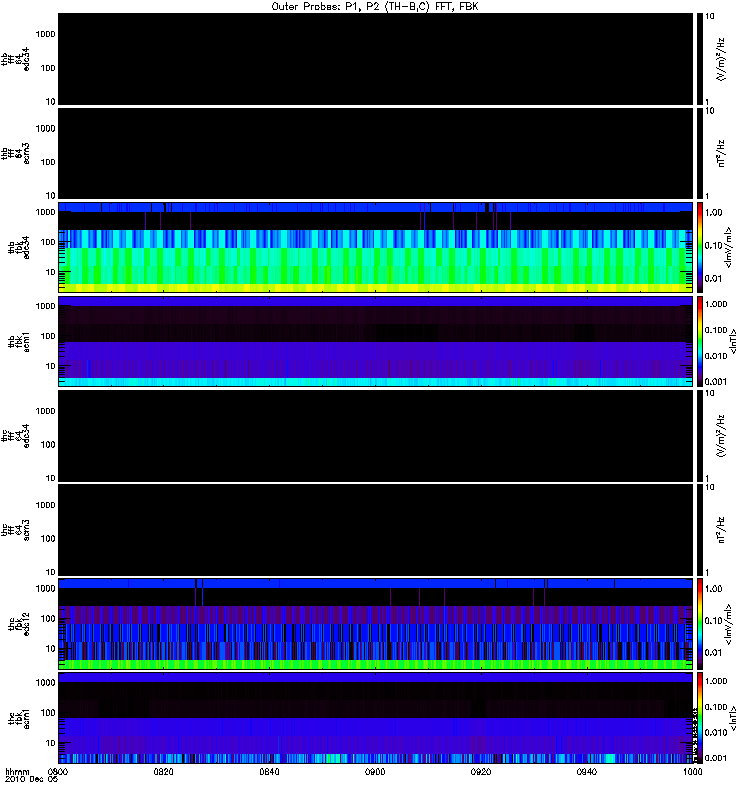The image size is (750, 800).
Task: Click the "2010 Dec 05" date label
Action: tap(32, 780)
